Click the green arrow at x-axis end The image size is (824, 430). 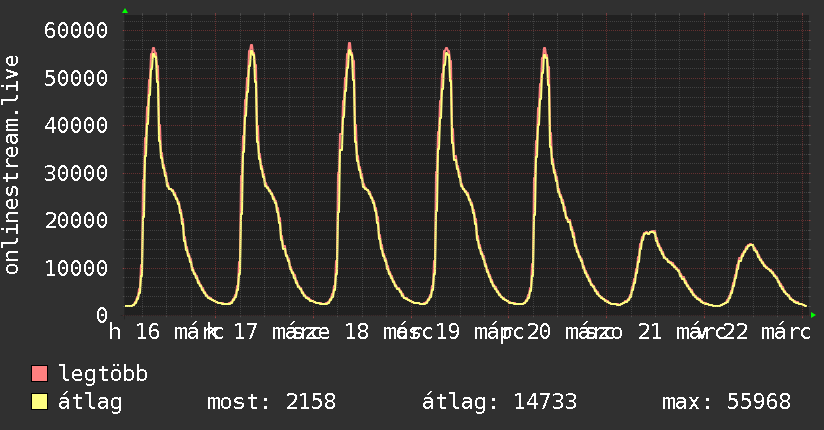[813, 315]
